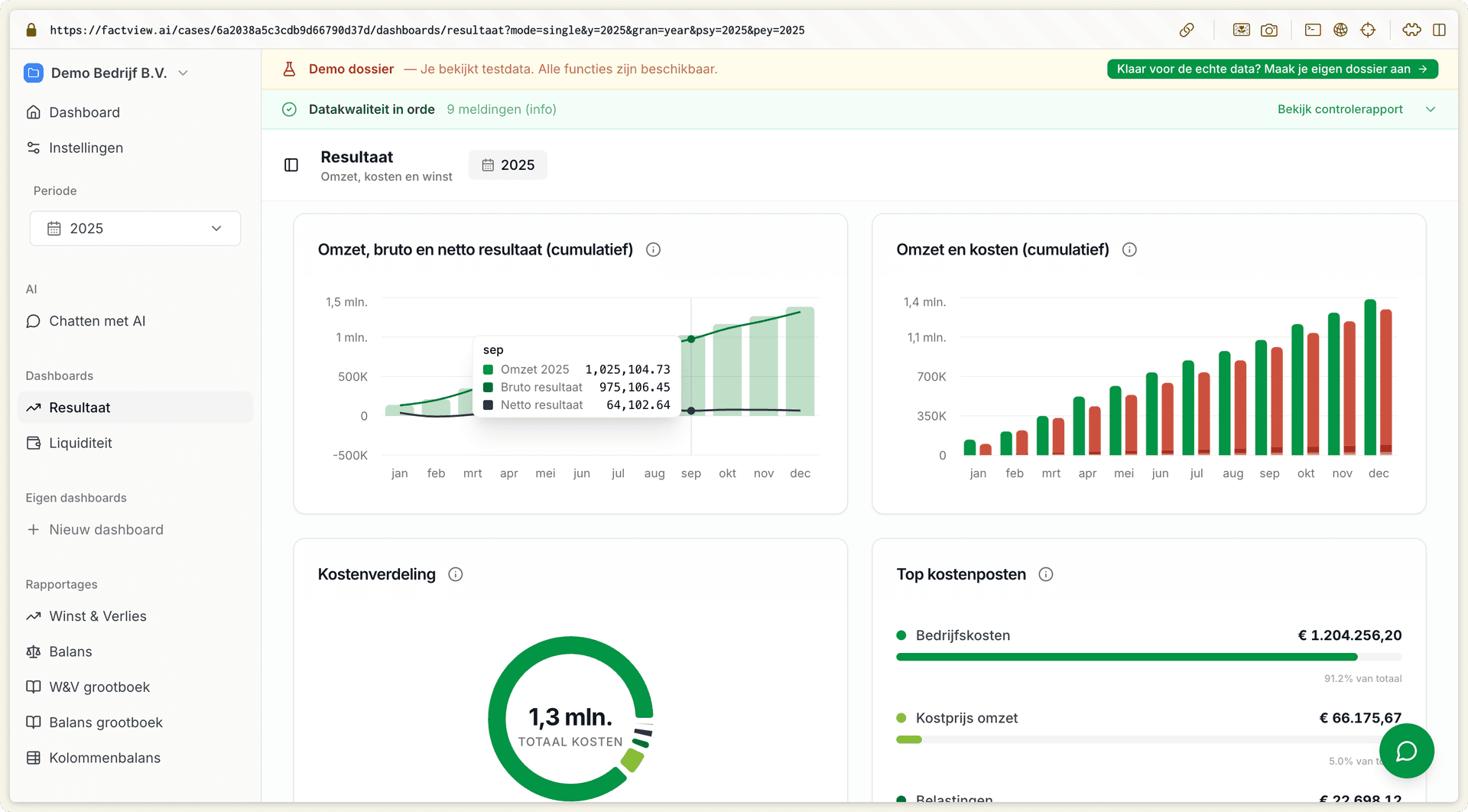The height and width of the screenshot is (812, 1468).
Task: Go to Dashboard in the sidebar
Action: [x=135, y=112]
